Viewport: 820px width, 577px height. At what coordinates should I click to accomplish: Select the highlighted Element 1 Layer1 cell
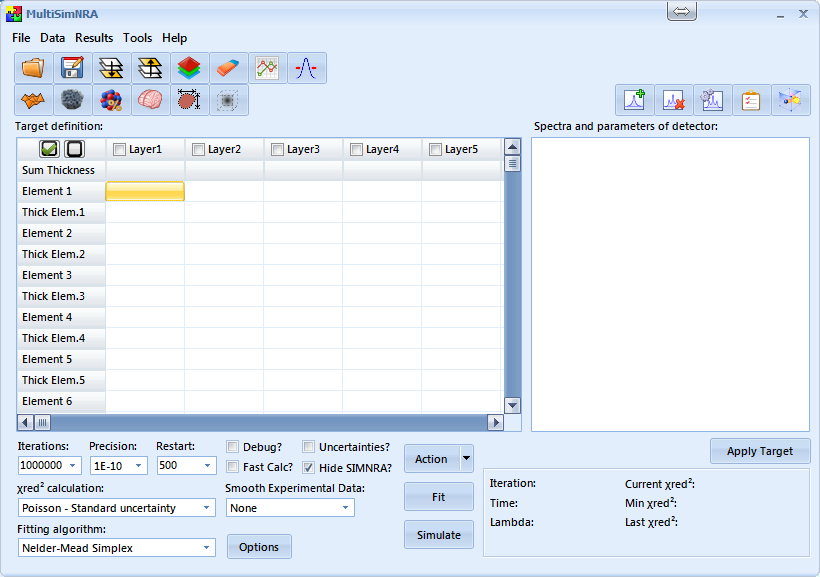(145, 191)
